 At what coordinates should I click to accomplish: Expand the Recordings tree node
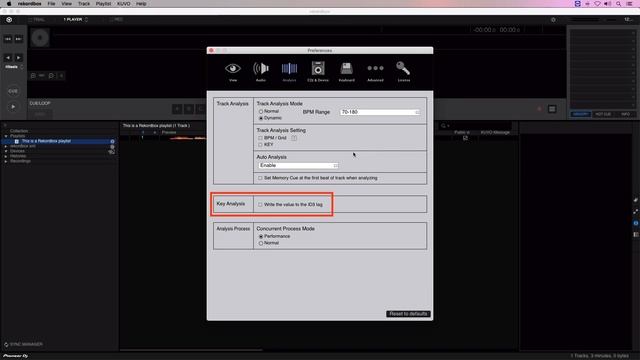click(x=6, y=161)
